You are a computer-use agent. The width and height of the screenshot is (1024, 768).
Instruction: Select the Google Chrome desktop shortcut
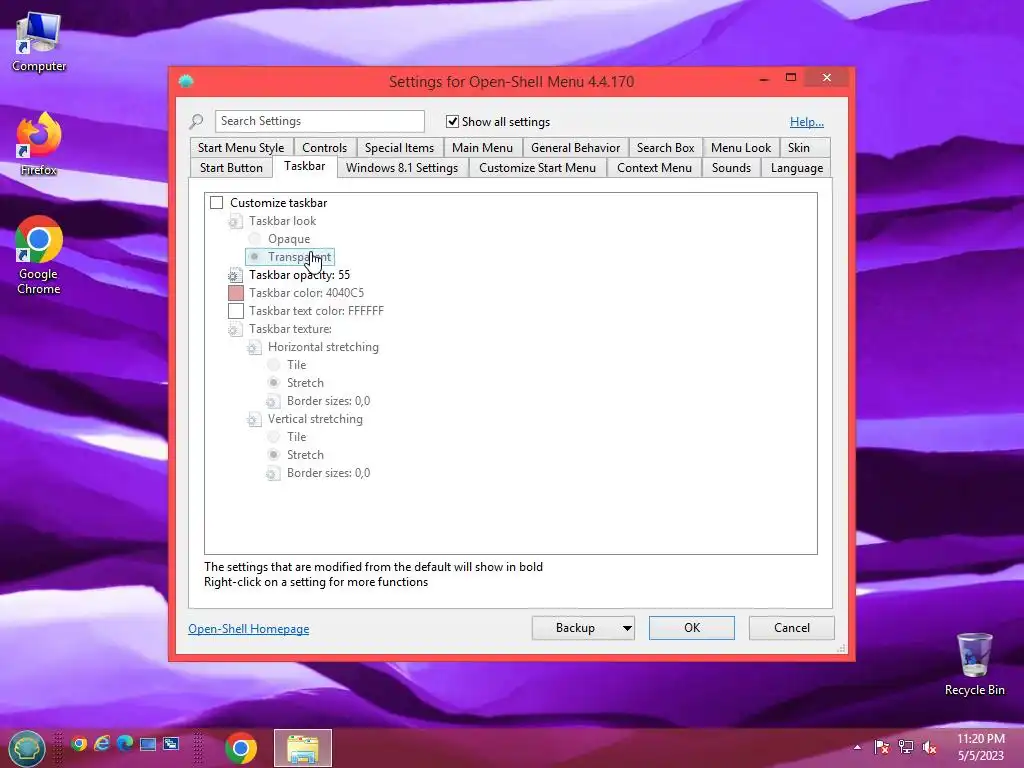pos(39,255)
